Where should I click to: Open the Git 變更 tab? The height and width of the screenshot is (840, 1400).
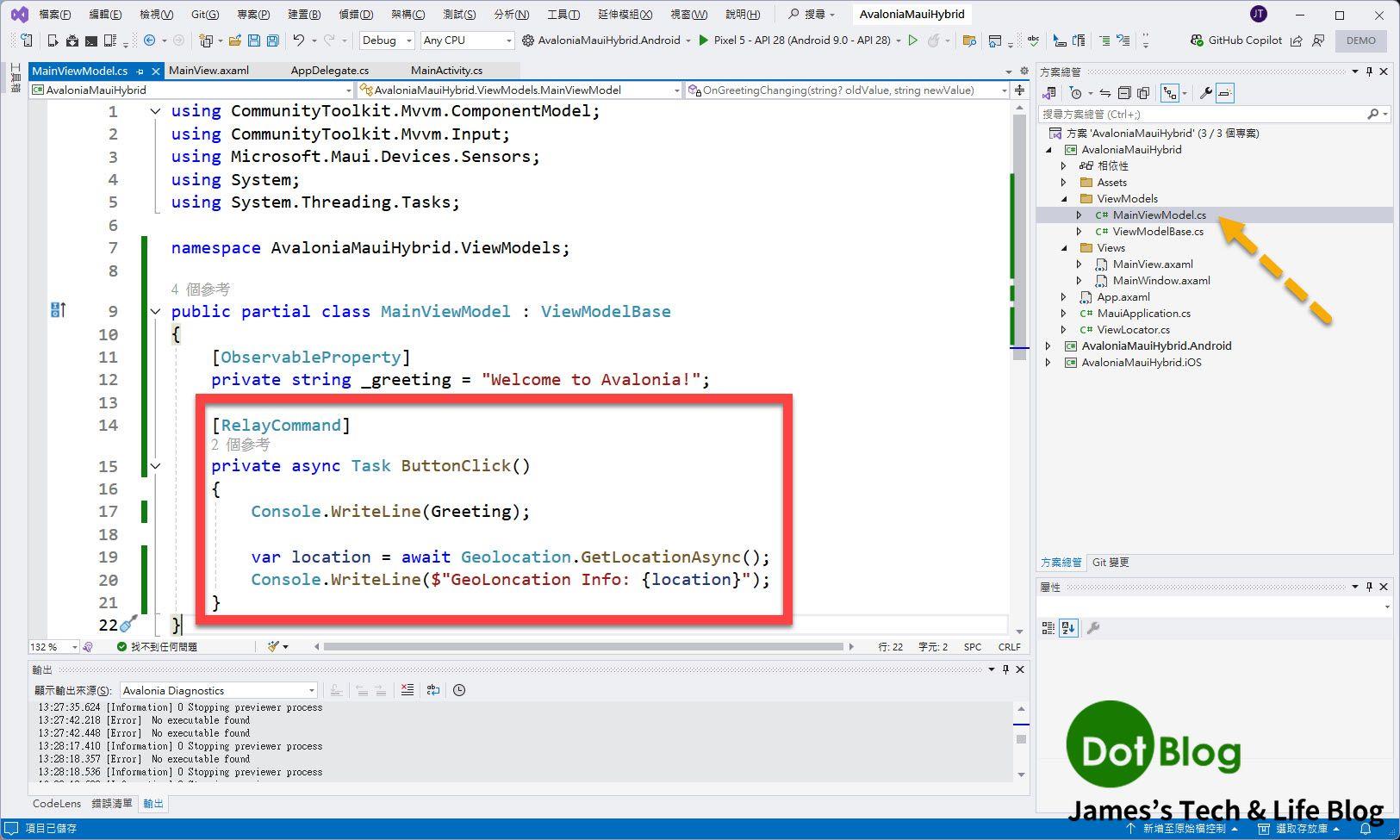click(1111, 563)
